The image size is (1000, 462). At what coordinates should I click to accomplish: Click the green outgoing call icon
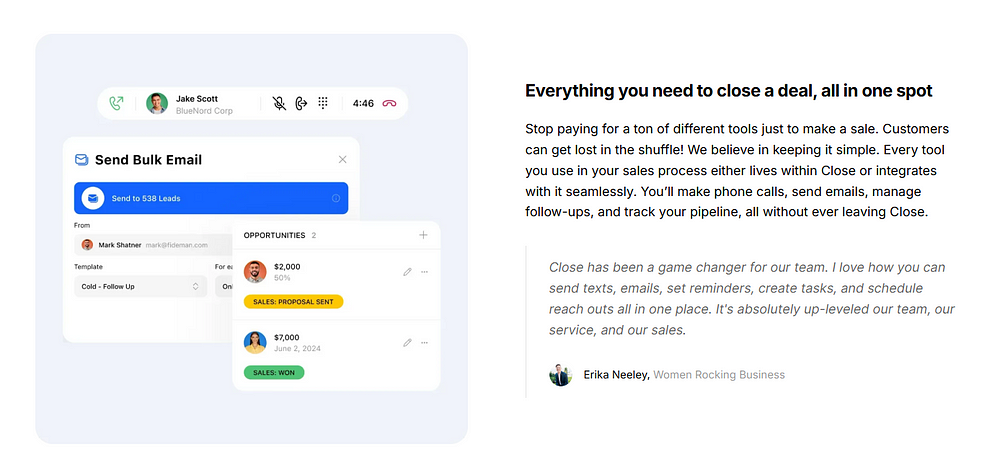coord(116,103)
